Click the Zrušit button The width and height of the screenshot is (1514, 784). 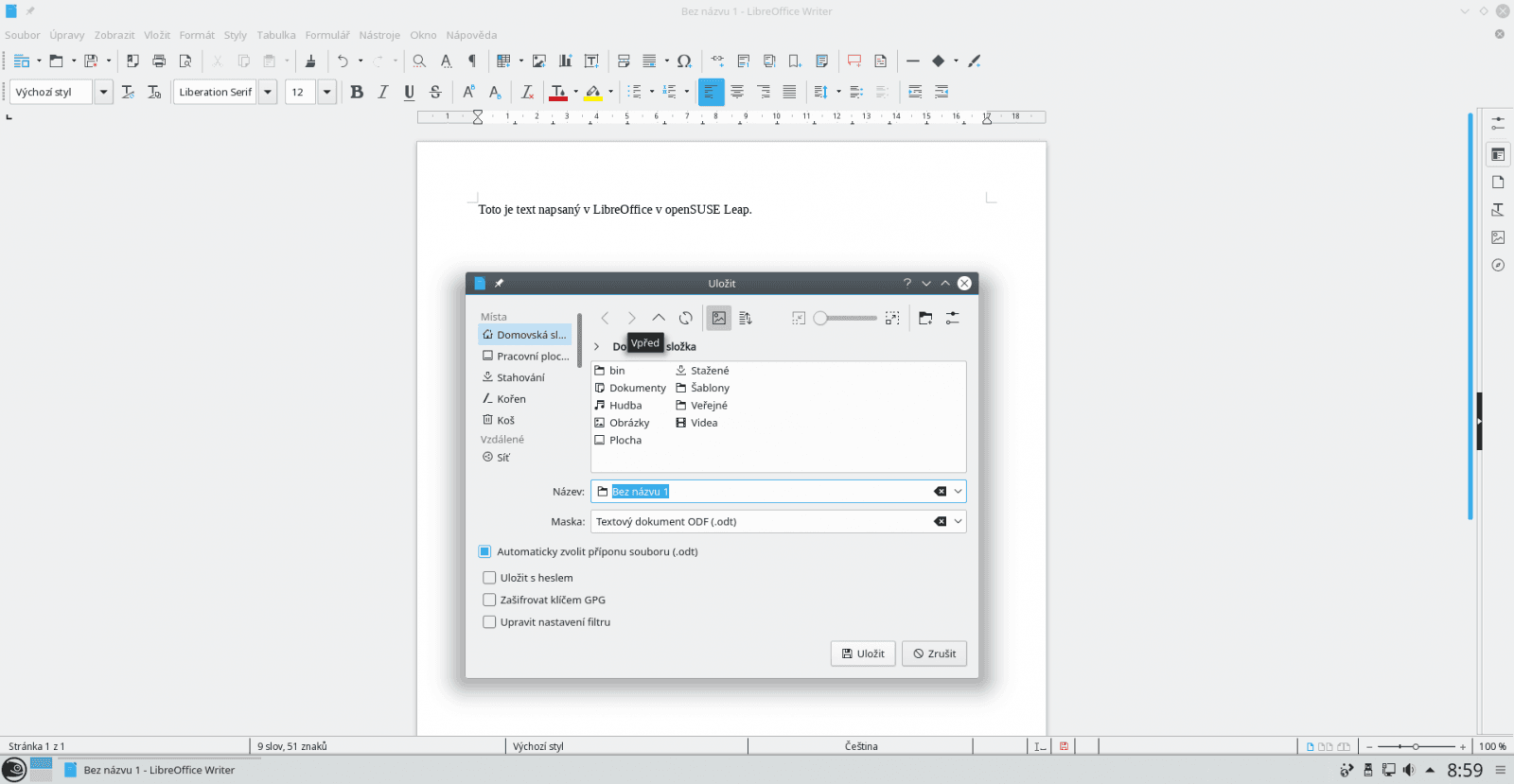coord(934,653)
